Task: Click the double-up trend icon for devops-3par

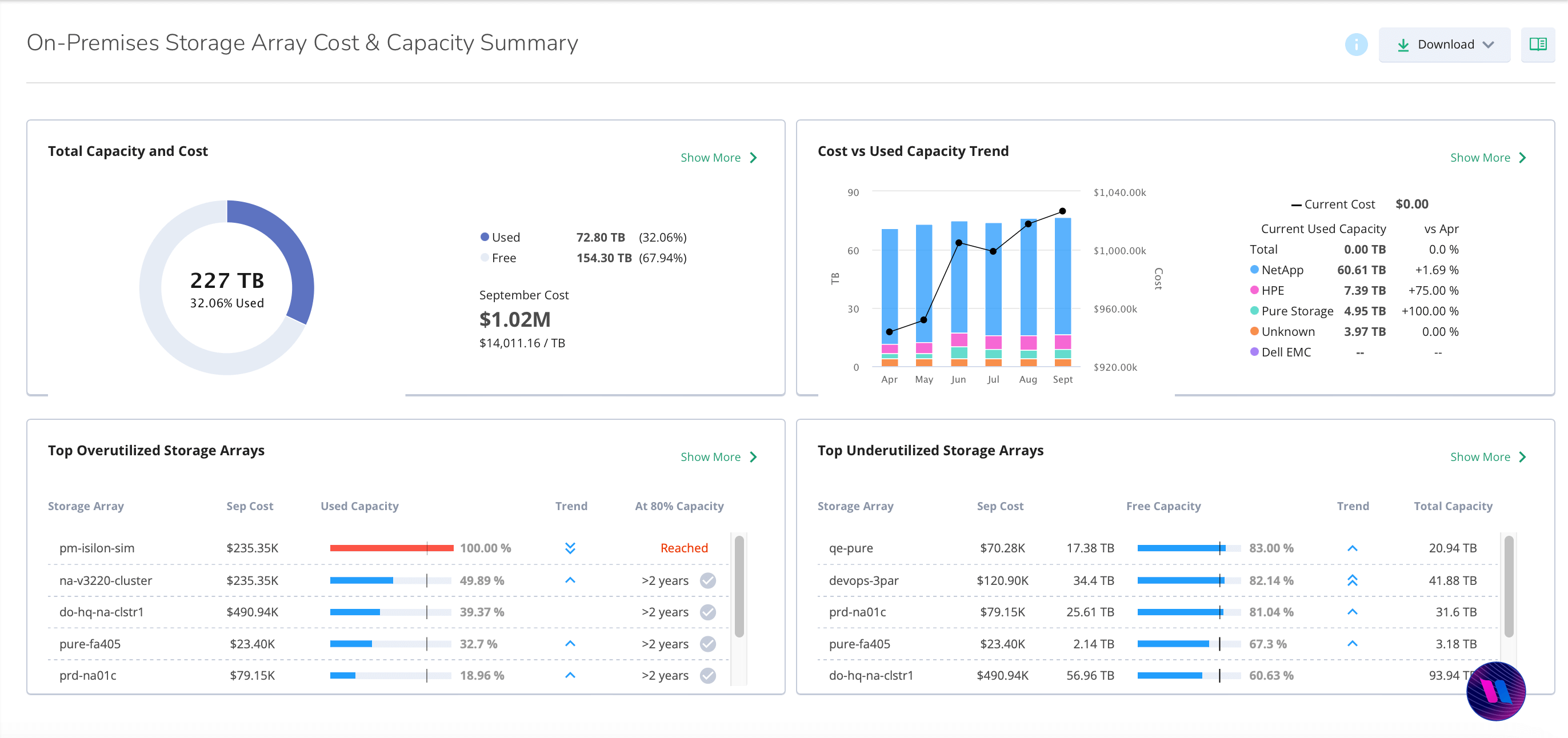Action: 1352,580
